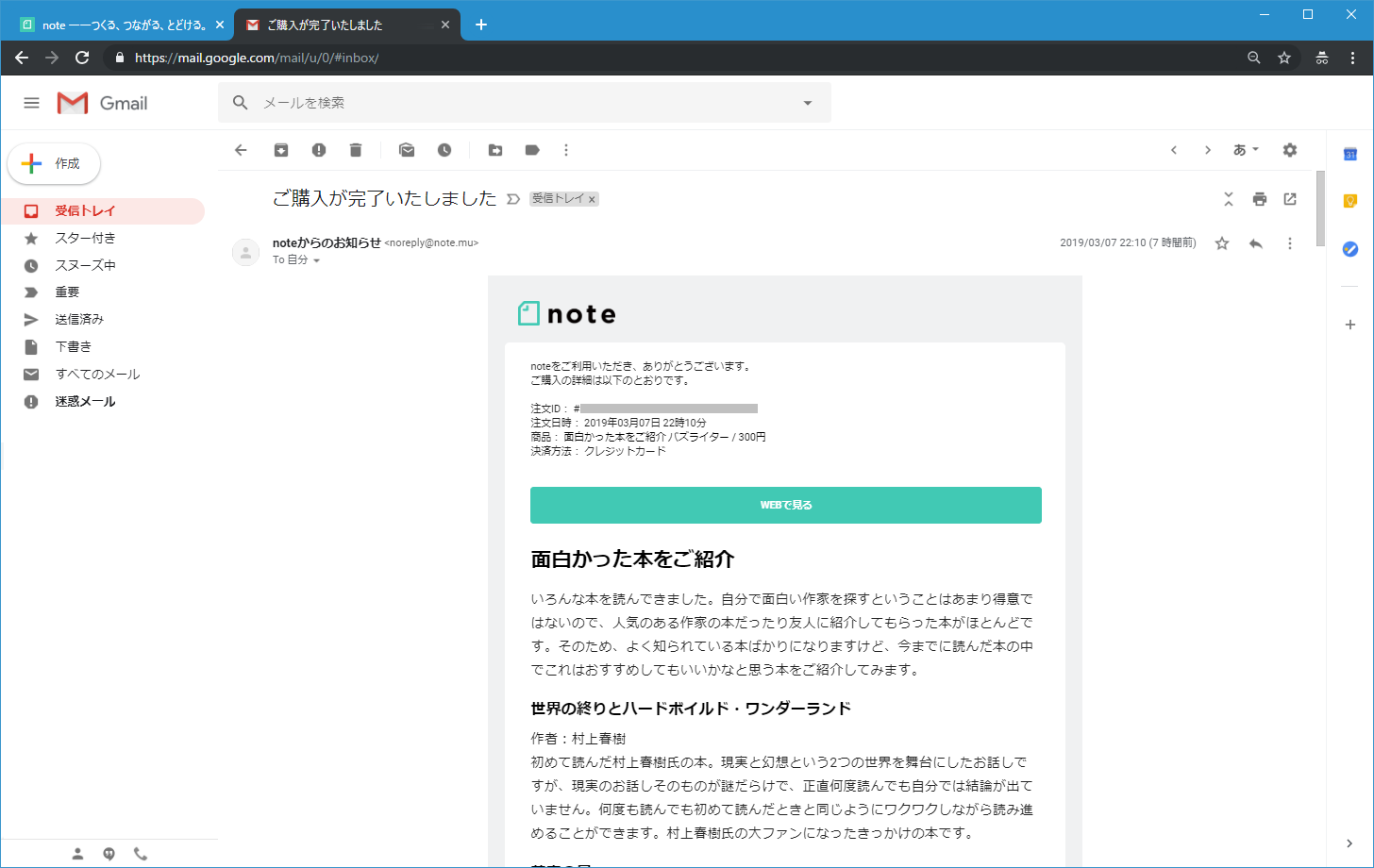Print the email
Viewport: 1374px width, 868px height.
click(1259, 199)
